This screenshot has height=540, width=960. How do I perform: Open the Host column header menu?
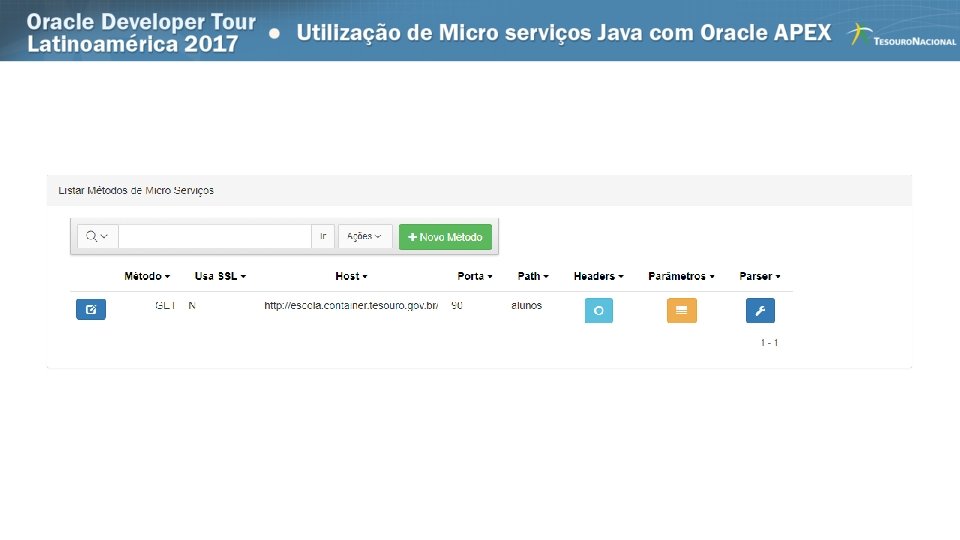tap(351, 276)
